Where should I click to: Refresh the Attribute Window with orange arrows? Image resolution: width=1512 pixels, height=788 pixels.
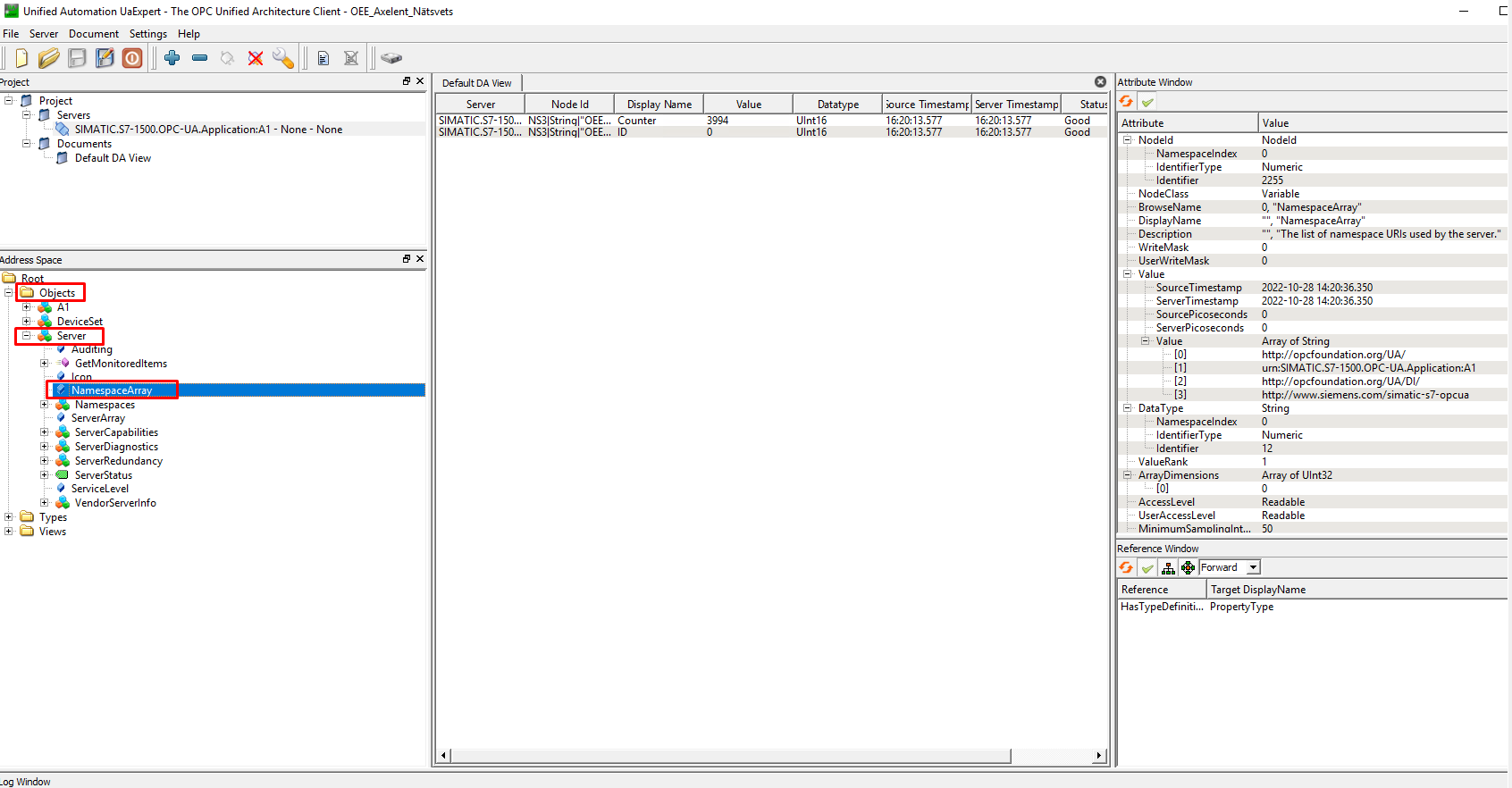click(x=1126, y=102)
